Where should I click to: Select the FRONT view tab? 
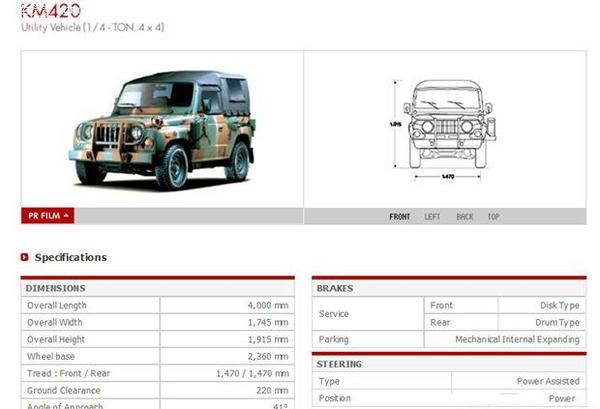pos(400,216)
